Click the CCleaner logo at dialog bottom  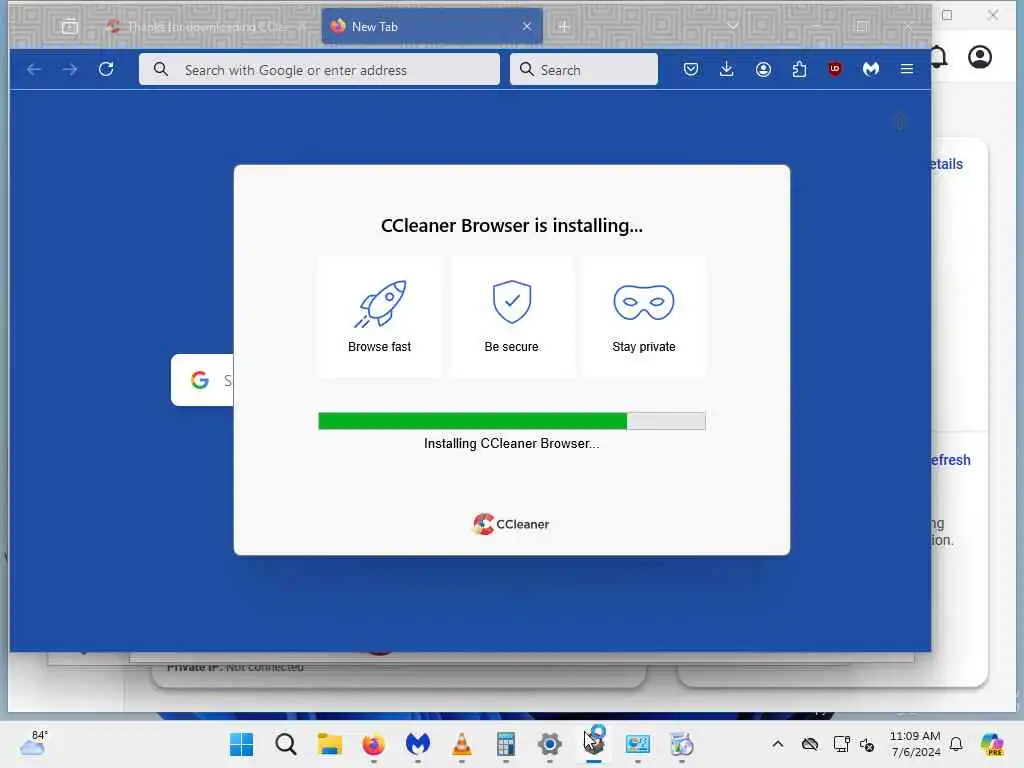click(511, 524)
